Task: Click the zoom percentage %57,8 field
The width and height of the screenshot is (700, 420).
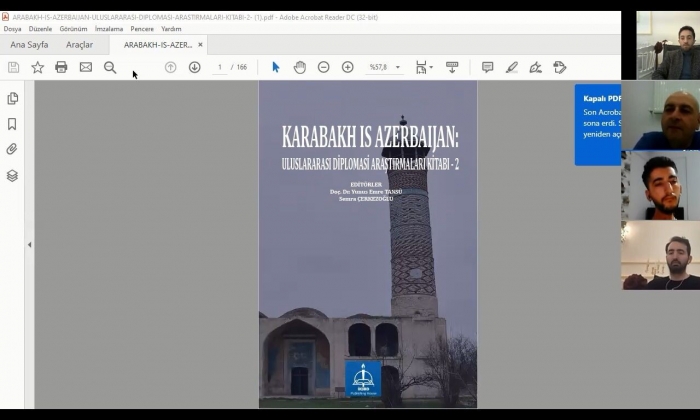Action: pos(378,67)
